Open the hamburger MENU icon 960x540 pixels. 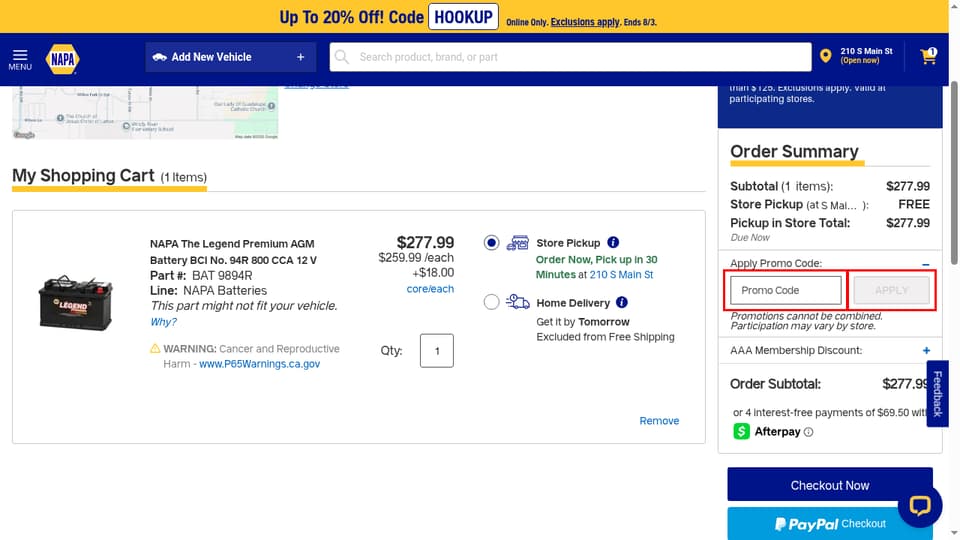tap(20, 59)
